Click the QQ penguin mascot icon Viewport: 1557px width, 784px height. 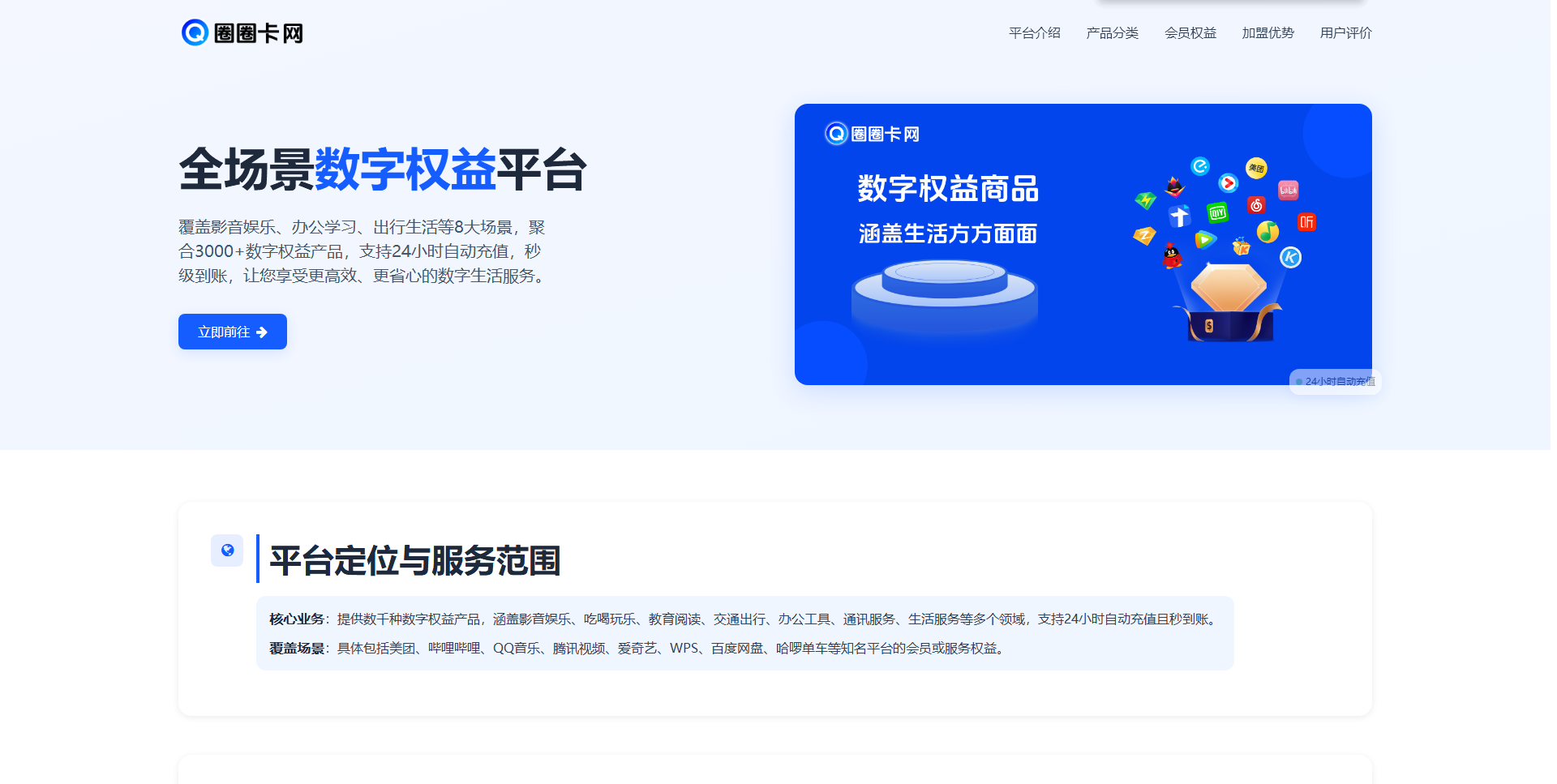point(1173,258)
